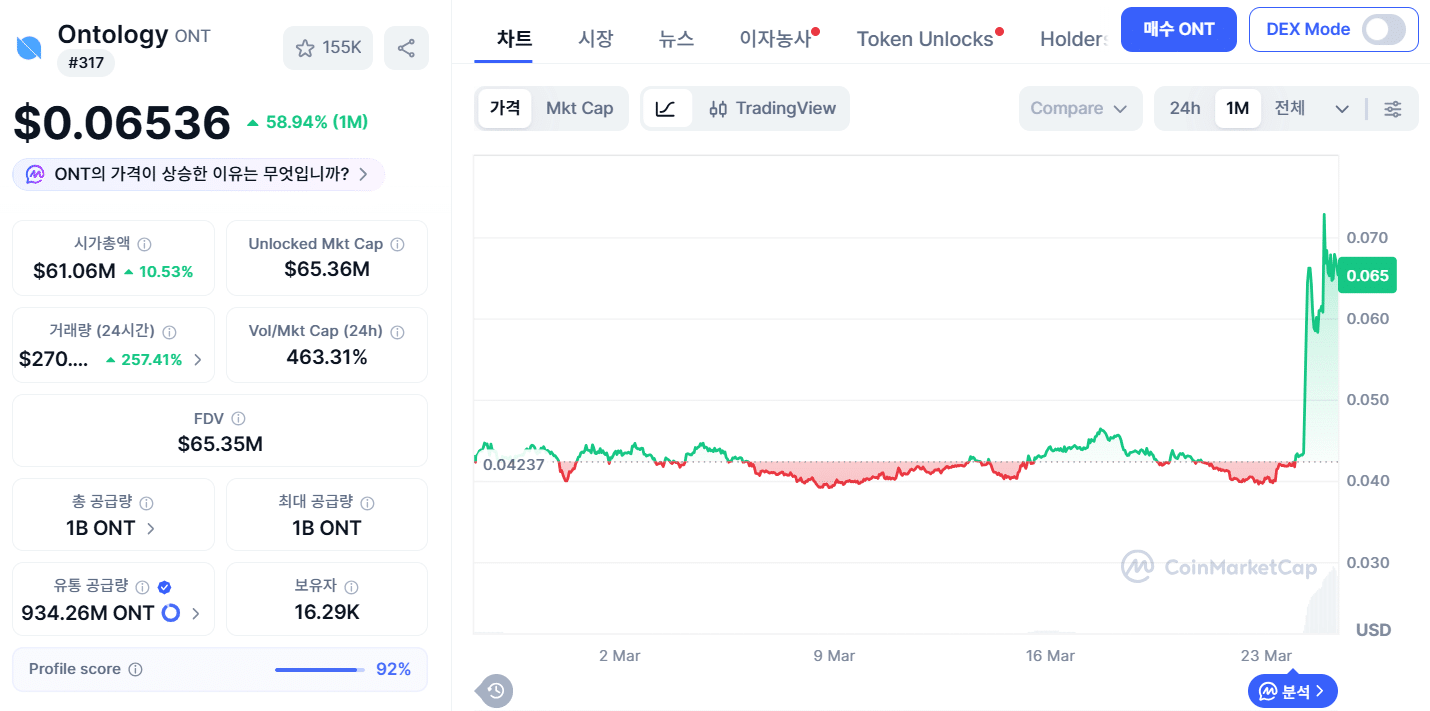Switch to the 시장 tab

[x=596, y=38]
